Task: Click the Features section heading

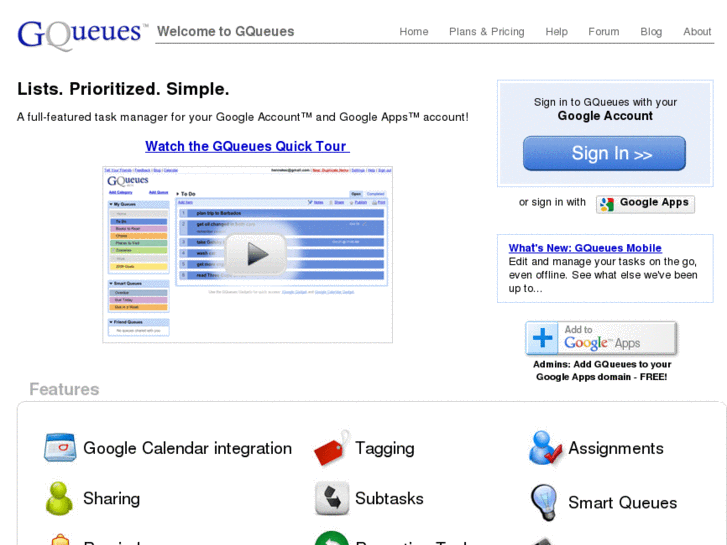Action: (64, 389)
